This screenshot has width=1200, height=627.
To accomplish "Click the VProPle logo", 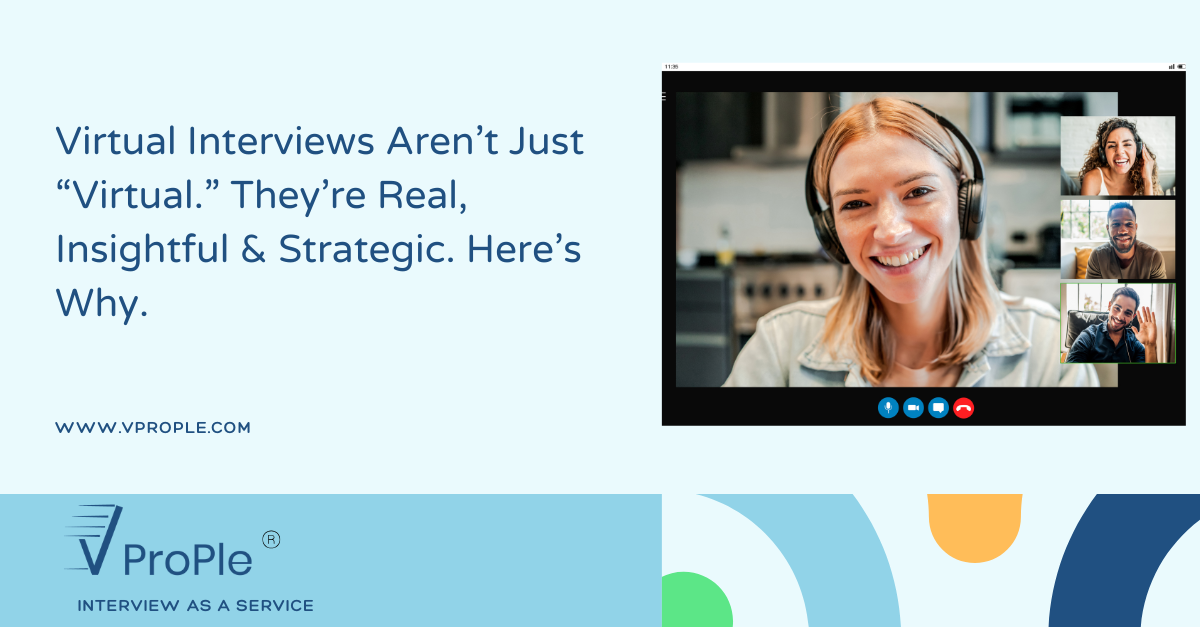I will (158, 540).
